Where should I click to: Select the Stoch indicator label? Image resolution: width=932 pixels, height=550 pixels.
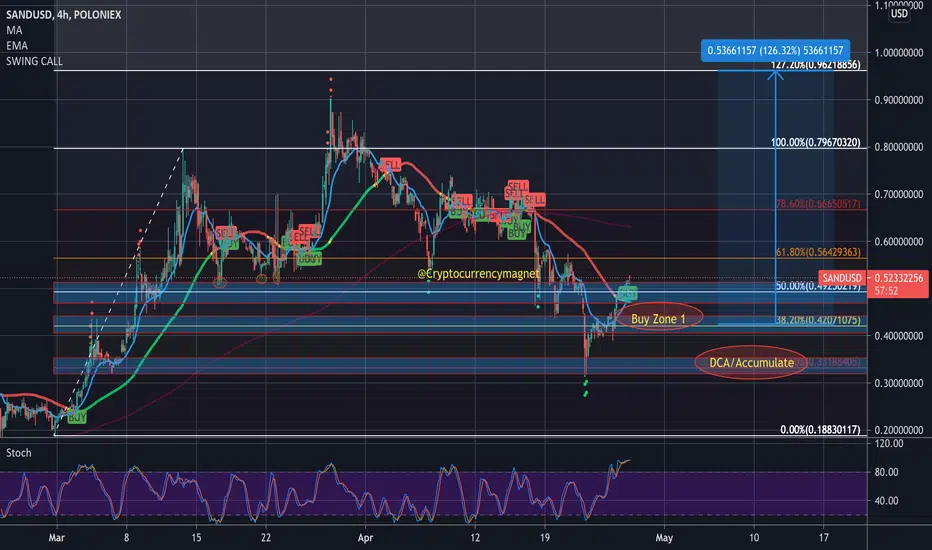tap(18, 453)
